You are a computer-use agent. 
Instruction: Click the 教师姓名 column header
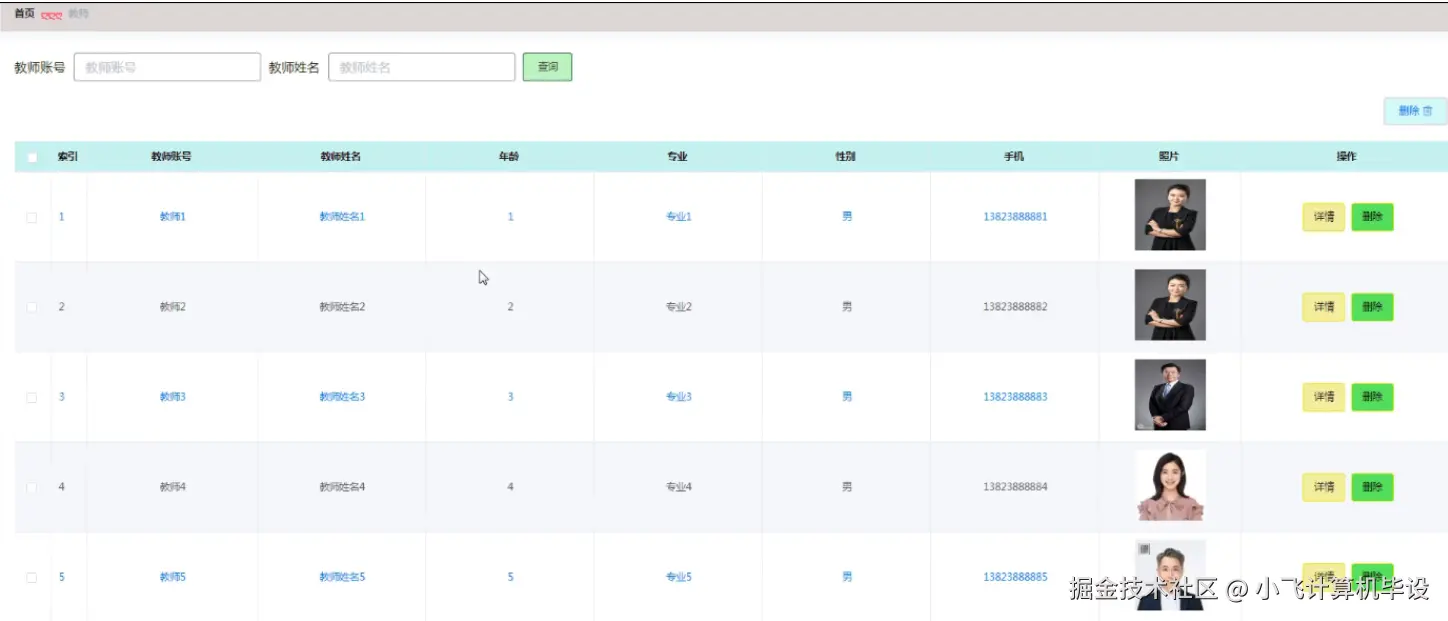pos(341,157)
